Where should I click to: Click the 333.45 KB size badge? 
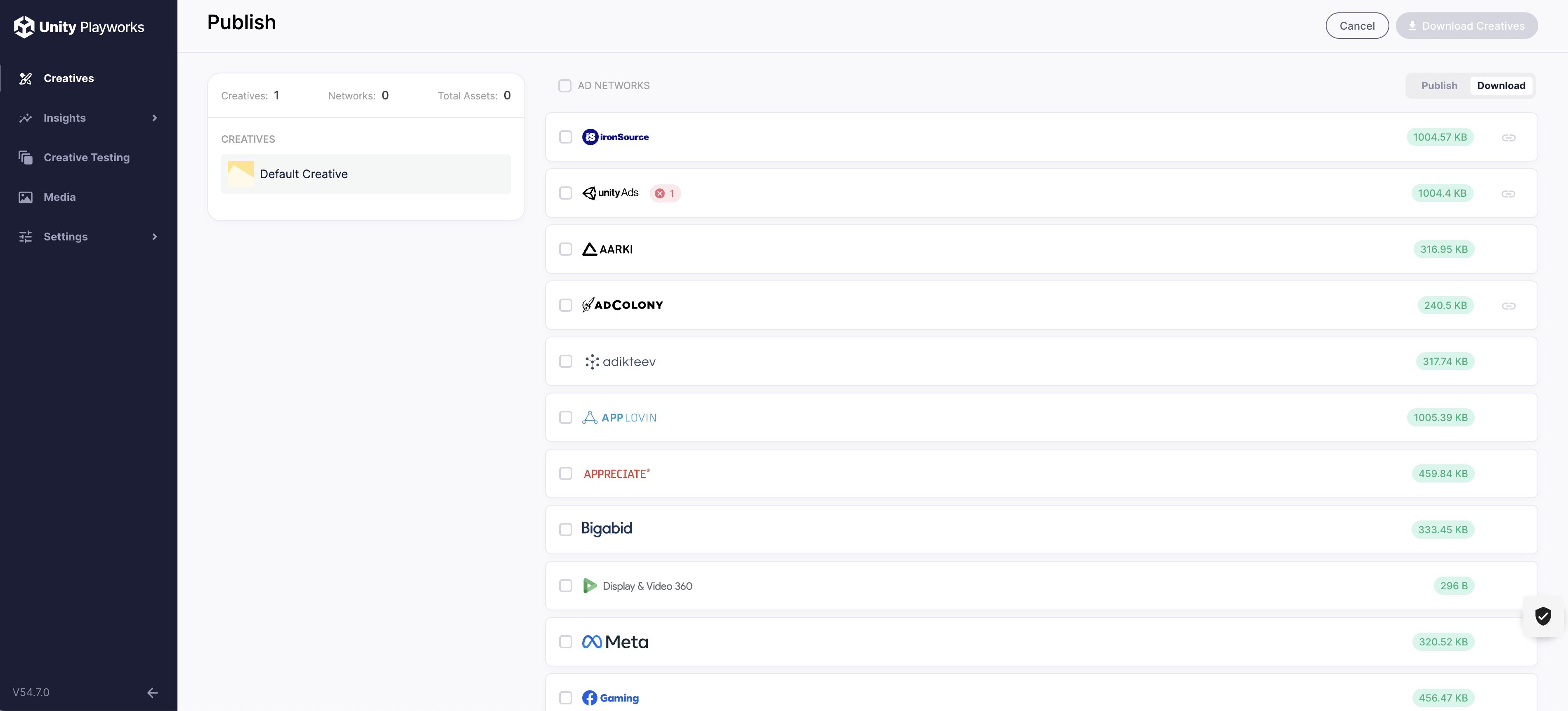coord(1443,529)
